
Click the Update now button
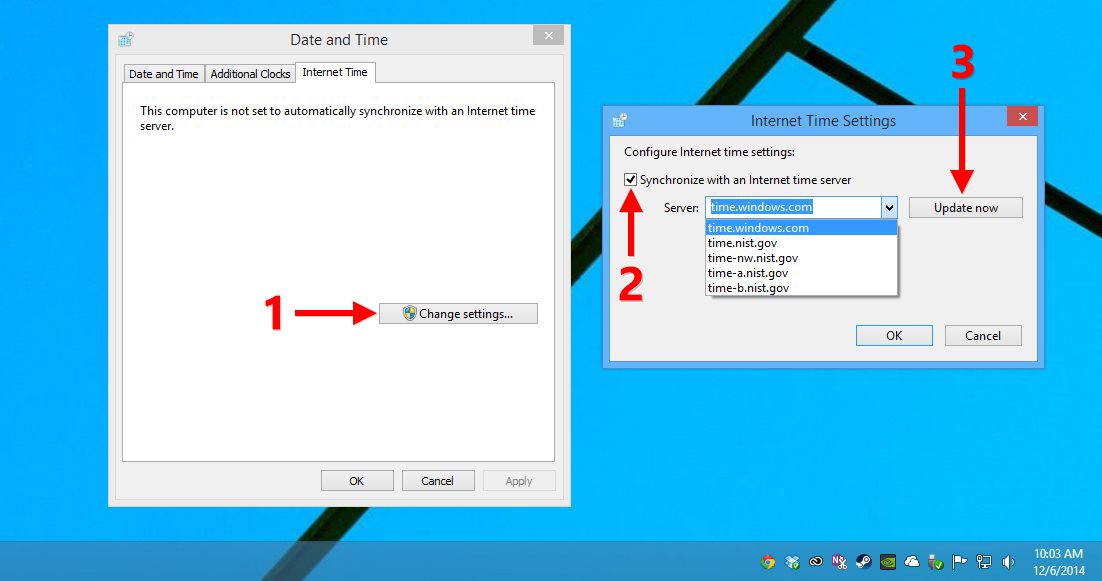click(966, 207)
